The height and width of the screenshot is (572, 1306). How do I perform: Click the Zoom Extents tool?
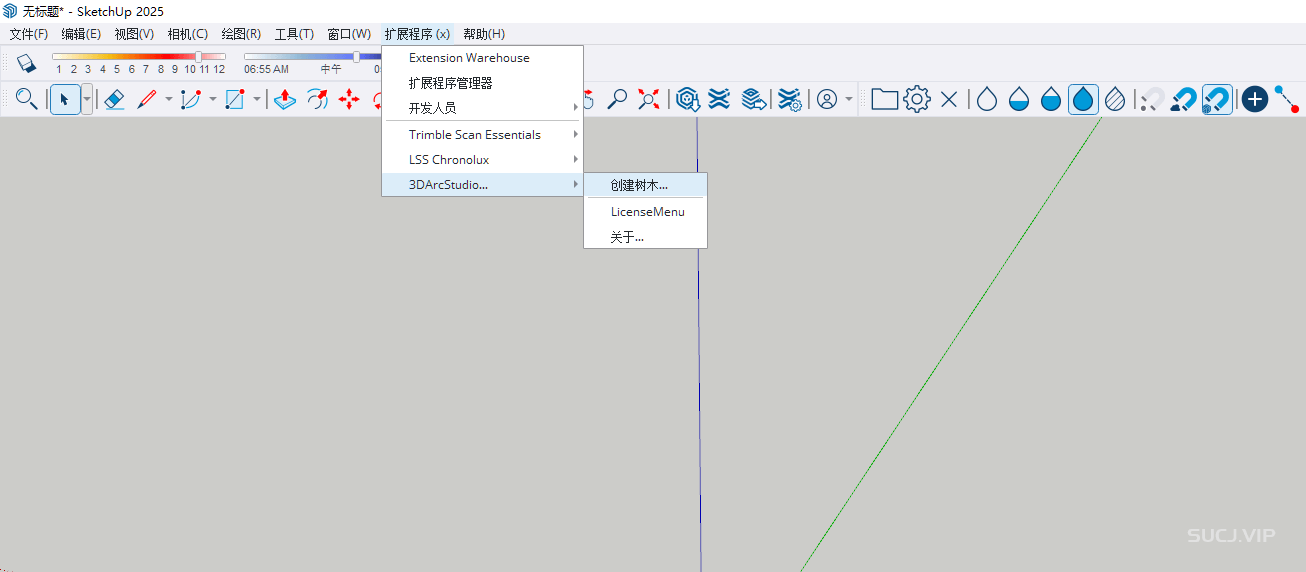point(650,99)
